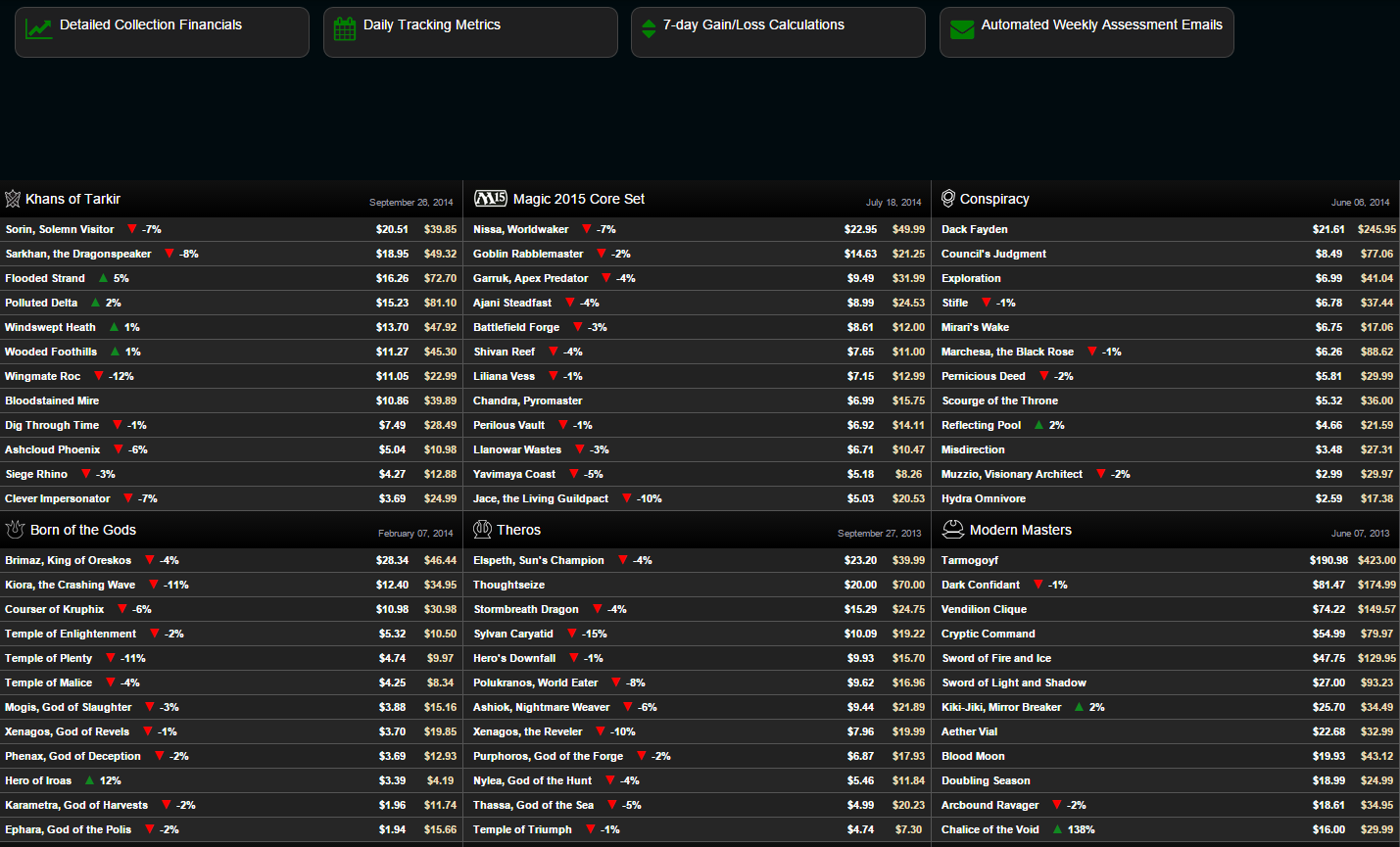Image resolution: width=1400 pixels, height=847 pixels.
Task: Open Automated Weekly Assessment Emails feature
Action: point(1086,32)
